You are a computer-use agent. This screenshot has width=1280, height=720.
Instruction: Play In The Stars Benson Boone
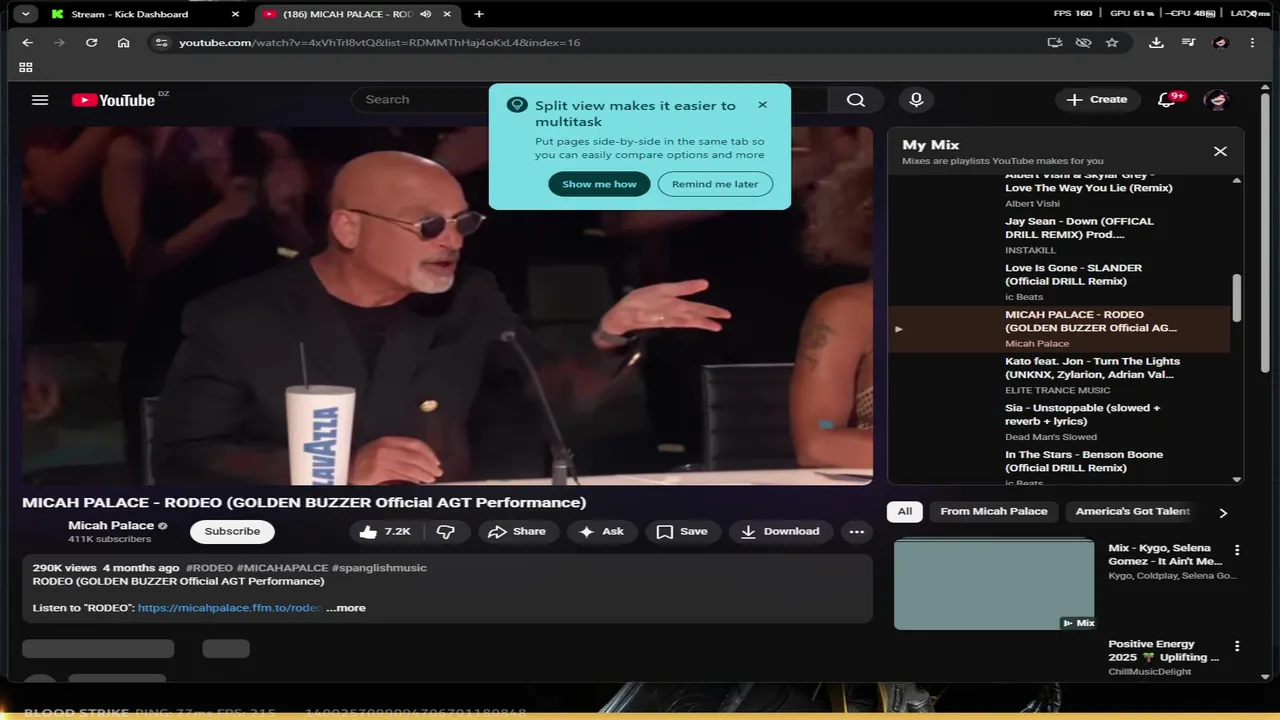pos(1060,466)
